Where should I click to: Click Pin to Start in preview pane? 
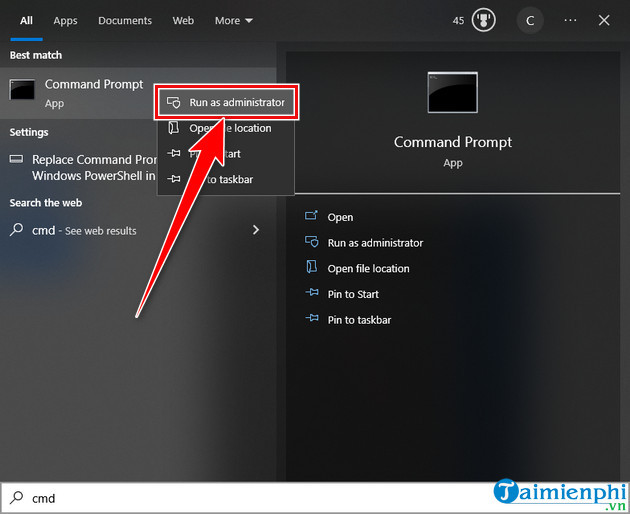click(x=353, y=294)
